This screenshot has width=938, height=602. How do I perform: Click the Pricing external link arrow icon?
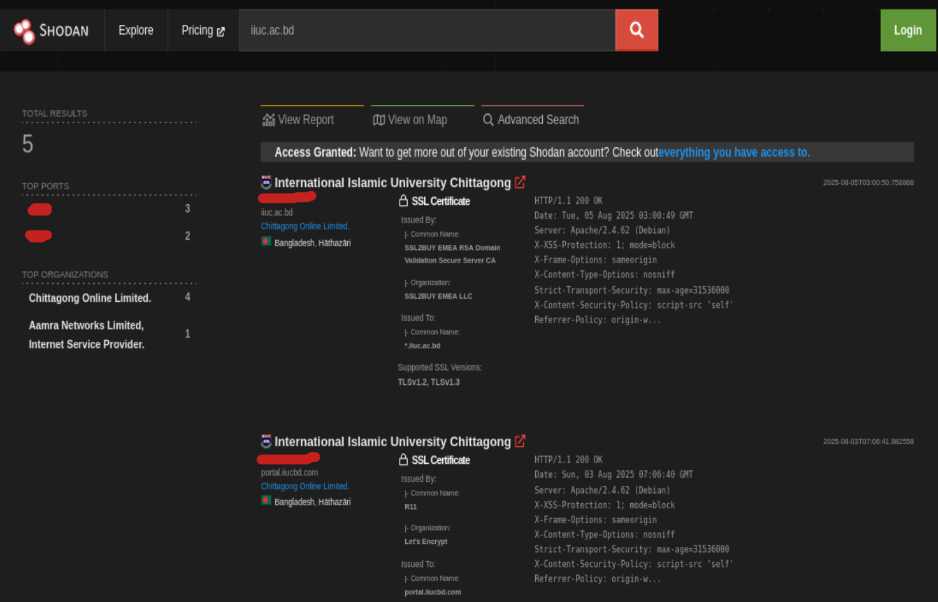pos(221,32)
